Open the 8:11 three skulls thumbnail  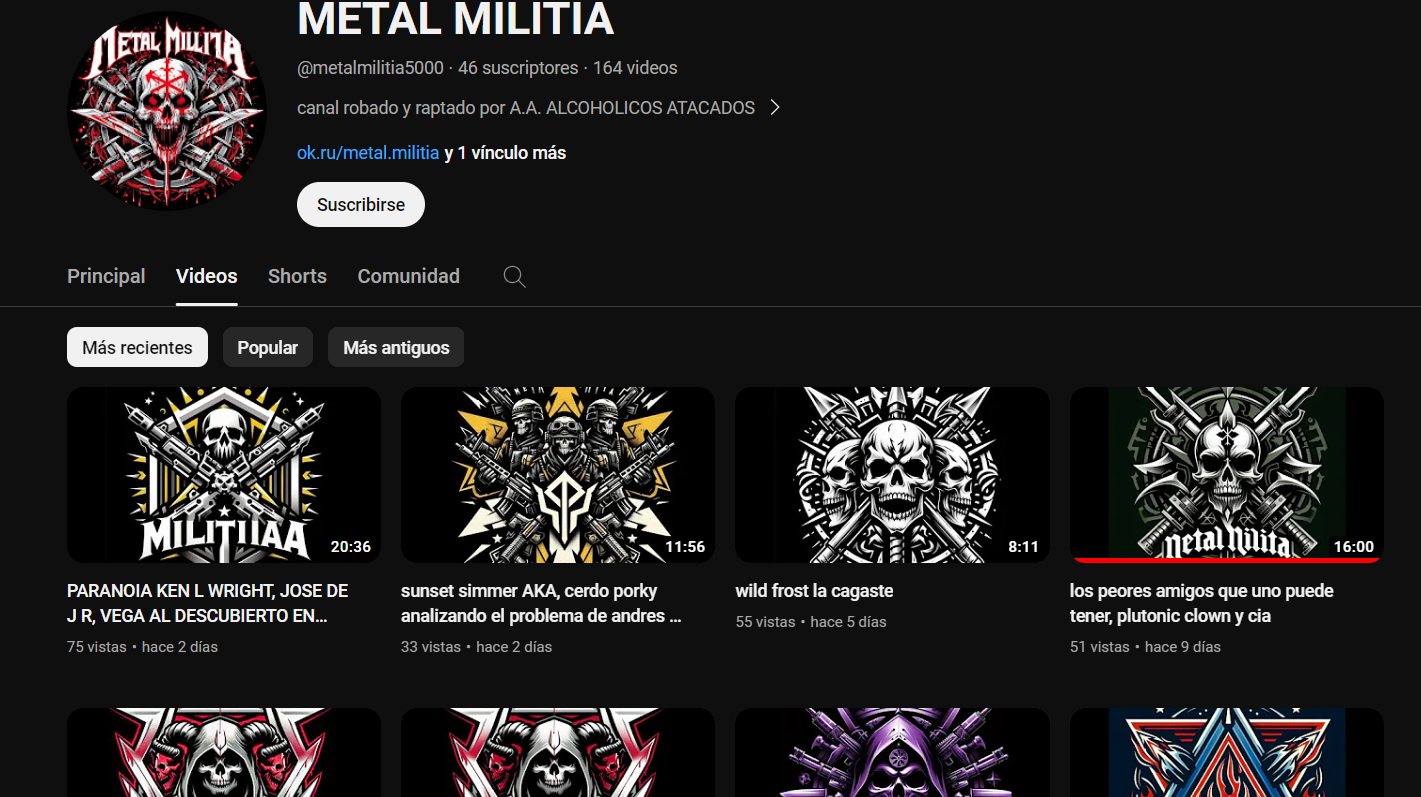pyautogui.click(x=892, y=475)
